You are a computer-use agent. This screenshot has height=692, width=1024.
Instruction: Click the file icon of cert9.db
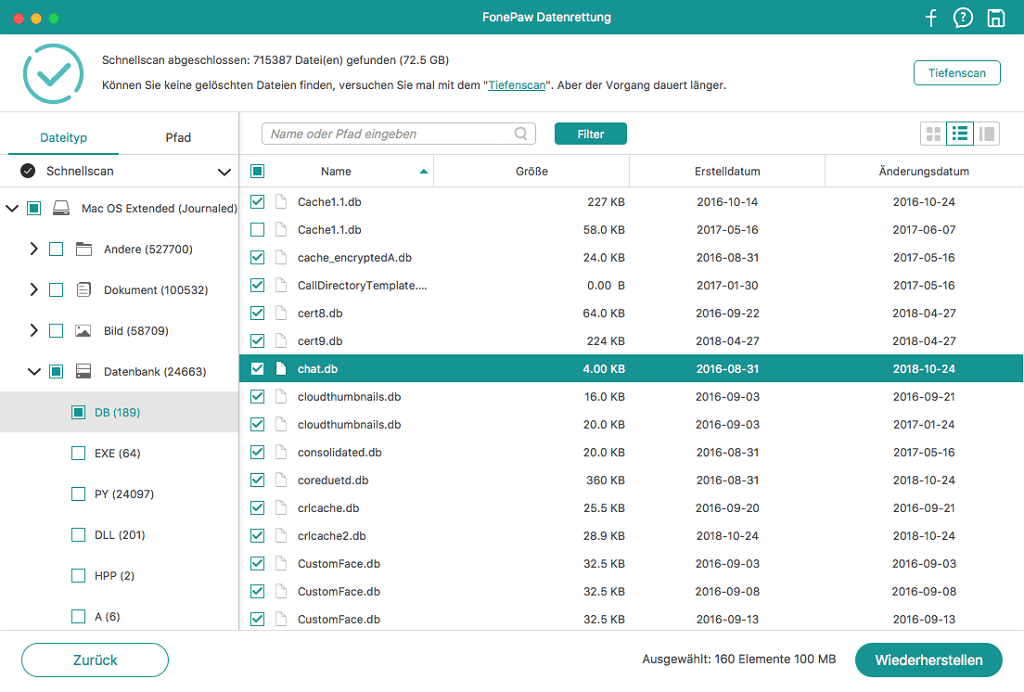[281, 341]
